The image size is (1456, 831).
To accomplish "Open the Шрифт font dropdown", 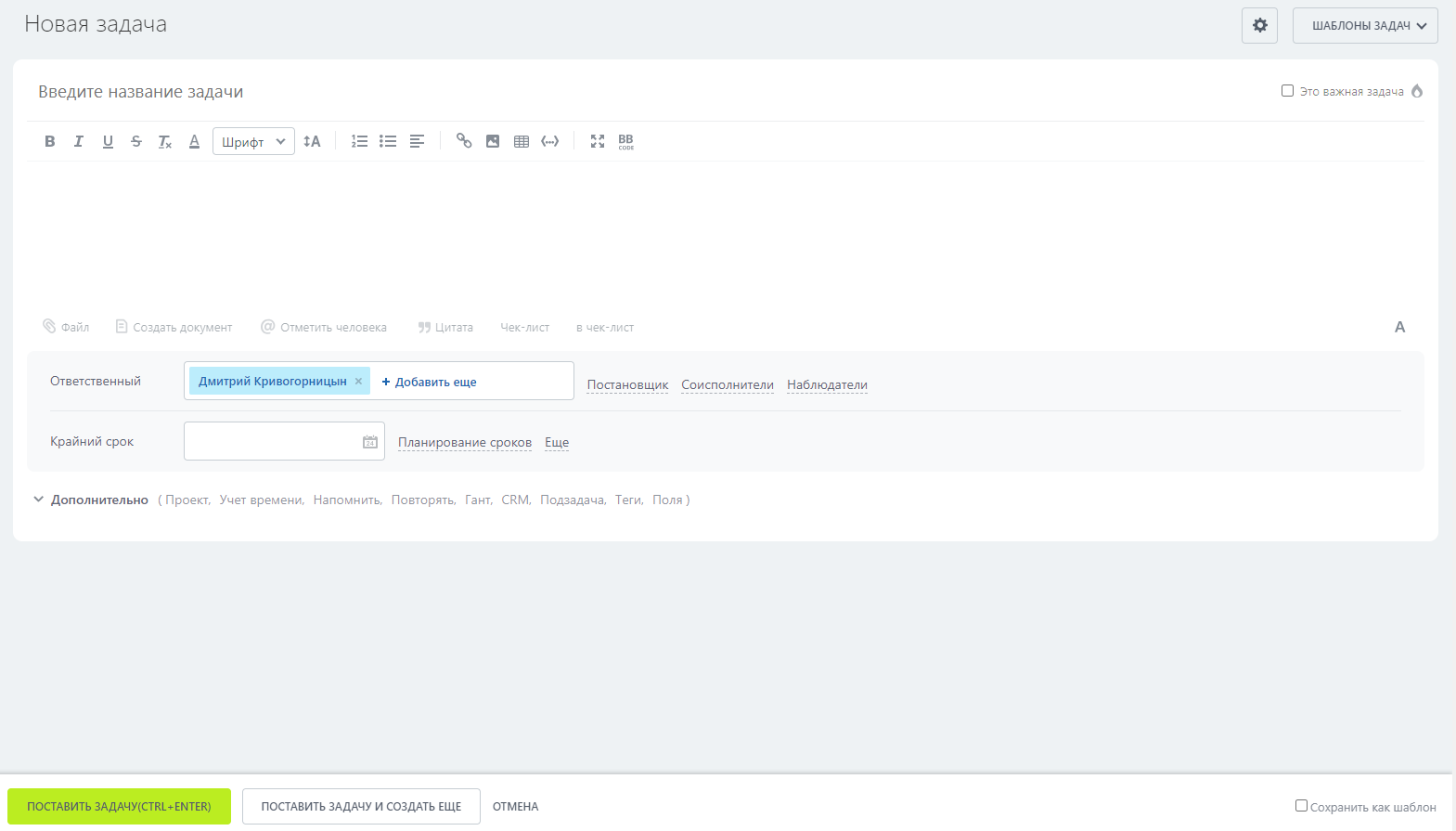I will (x=253, y=141).
